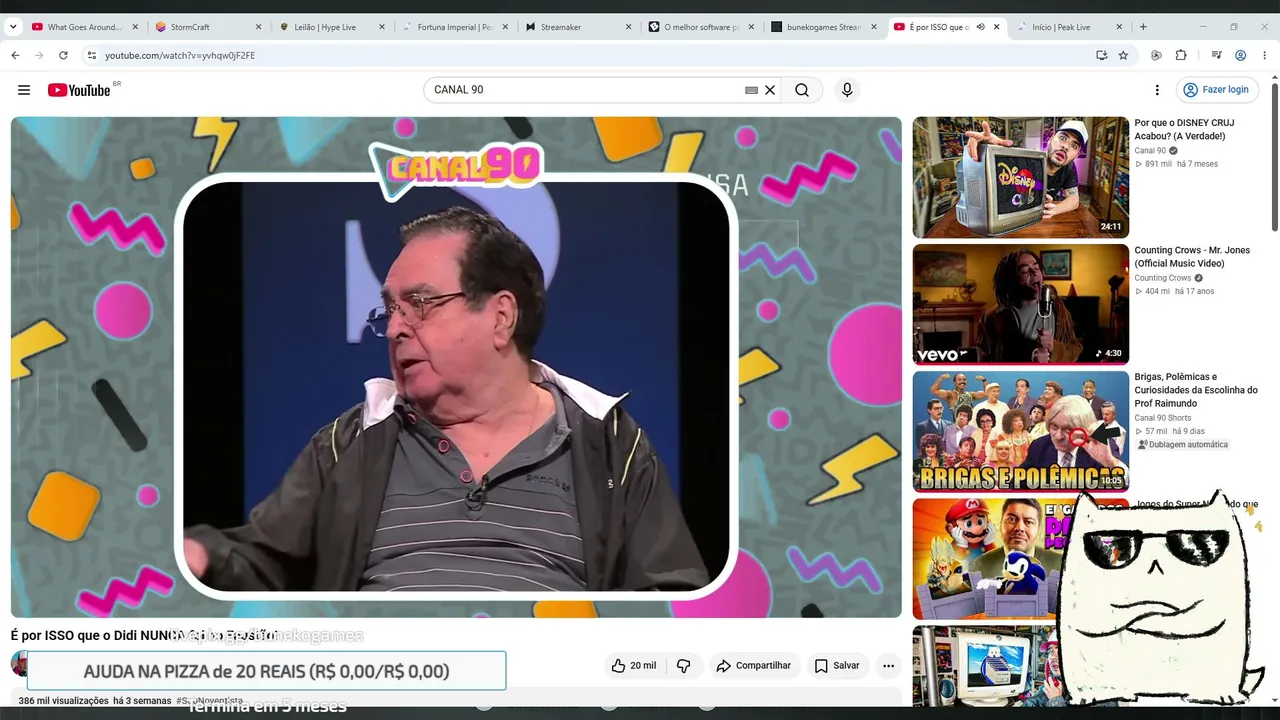Viewport: 1280px width, 720px height.
Task: Start voice search with the microphone
Action: point(847,90)
